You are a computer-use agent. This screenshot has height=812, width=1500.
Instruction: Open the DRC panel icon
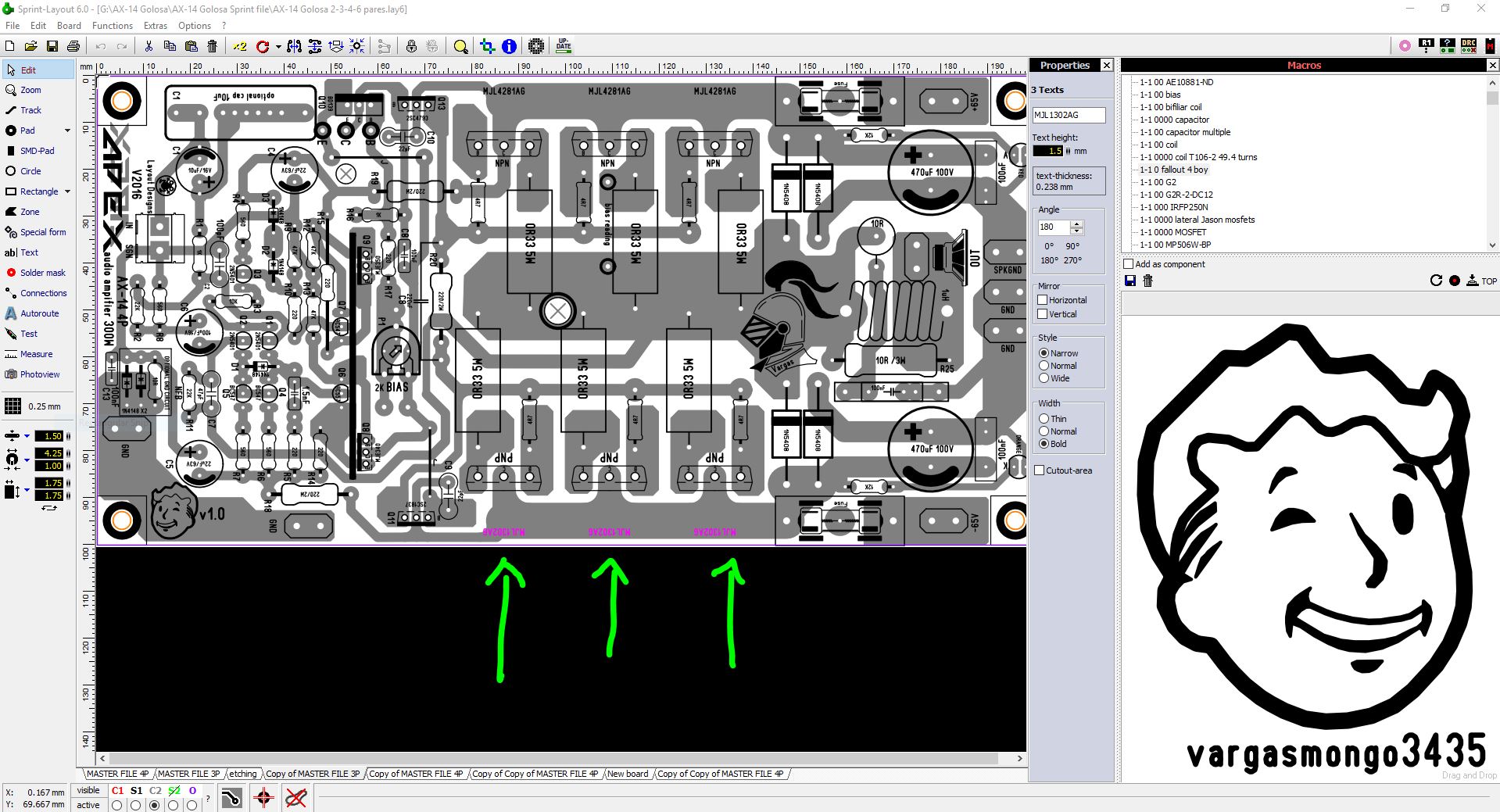1469,45
